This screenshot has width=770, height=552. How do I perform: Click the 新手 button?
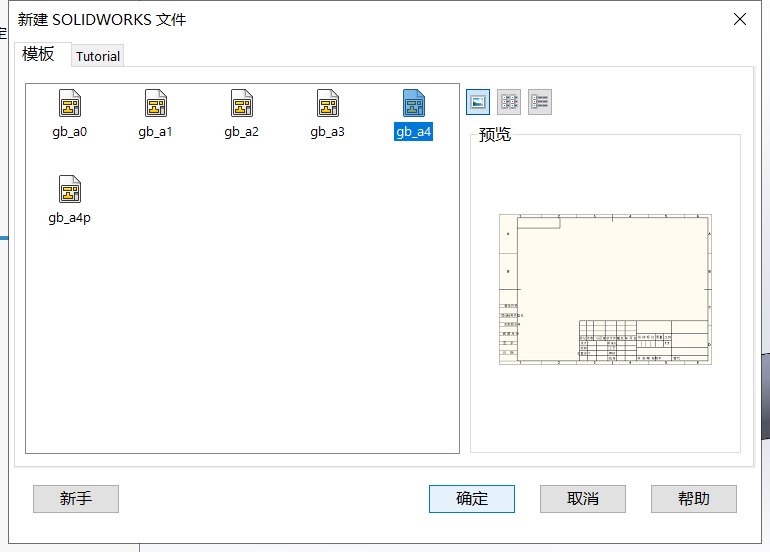pyautogui.click(x=76, y=499)
